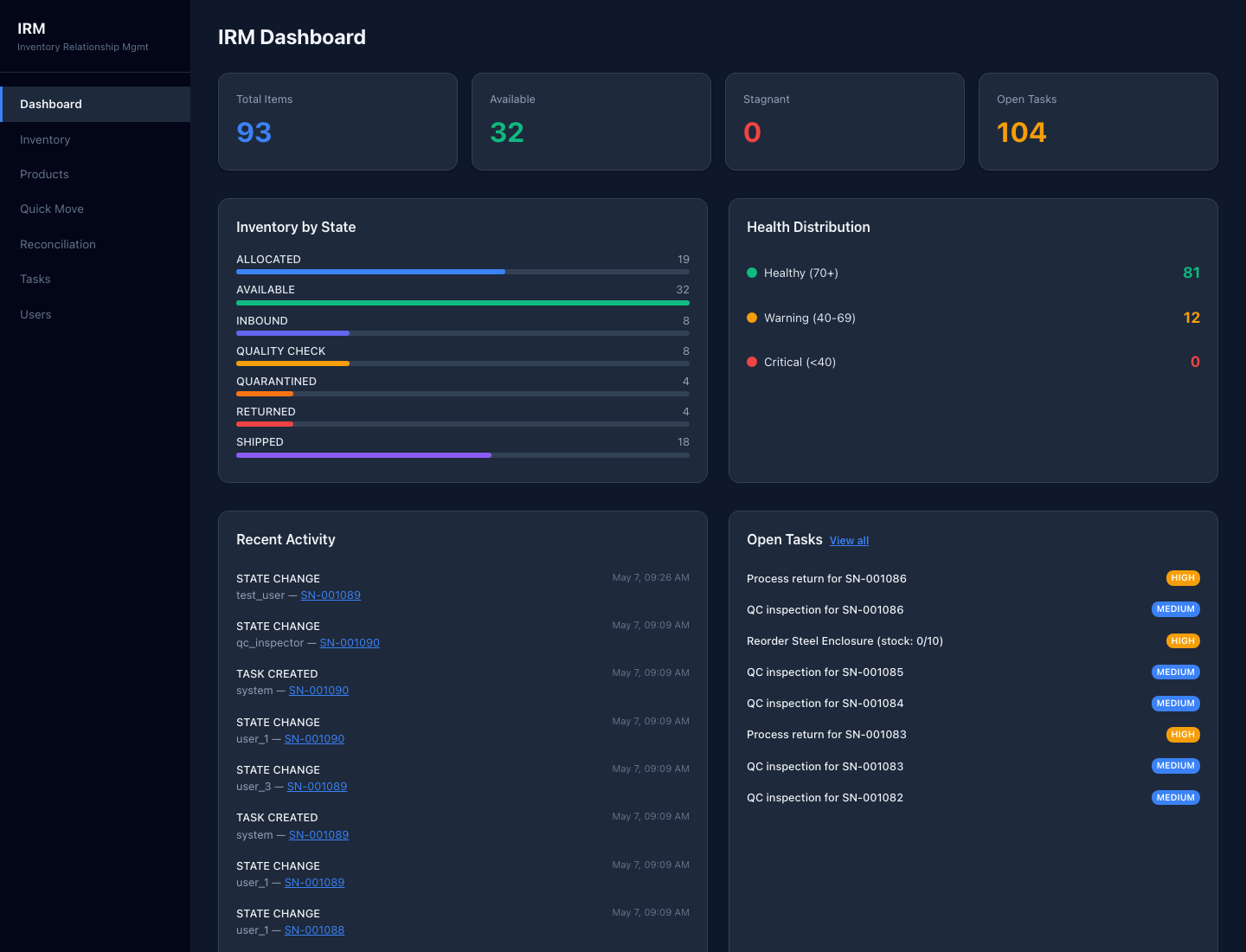Select Quick Move in the sidebar

(95, 209)
